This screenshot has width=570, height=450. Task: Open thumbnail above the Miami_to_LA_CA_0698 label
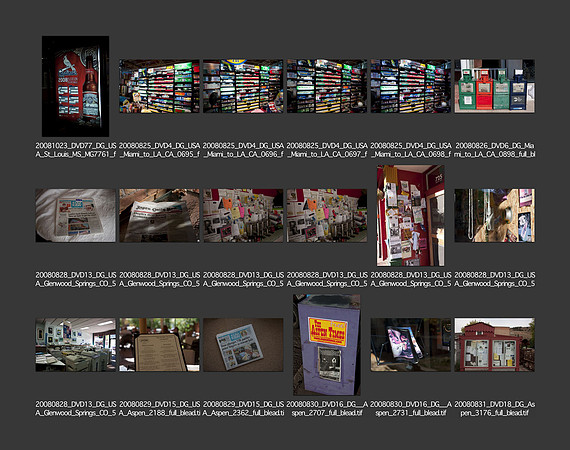410,86
